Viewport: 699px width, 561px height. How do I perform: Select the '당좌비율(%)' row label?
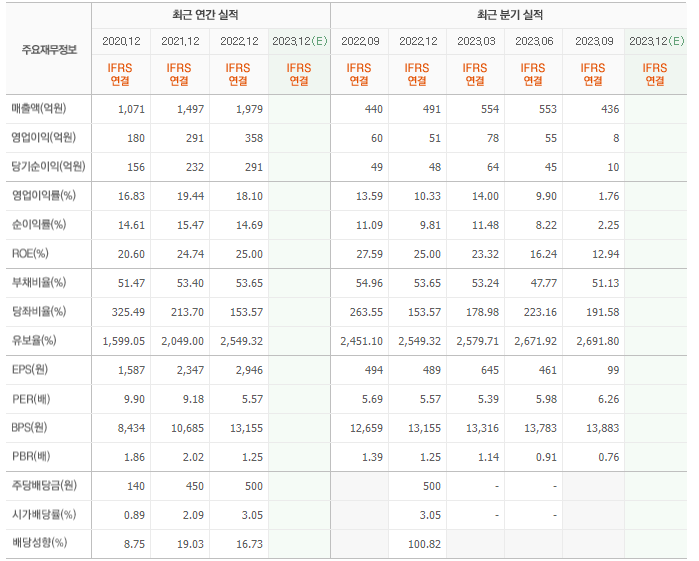click(x=39, y=311)
